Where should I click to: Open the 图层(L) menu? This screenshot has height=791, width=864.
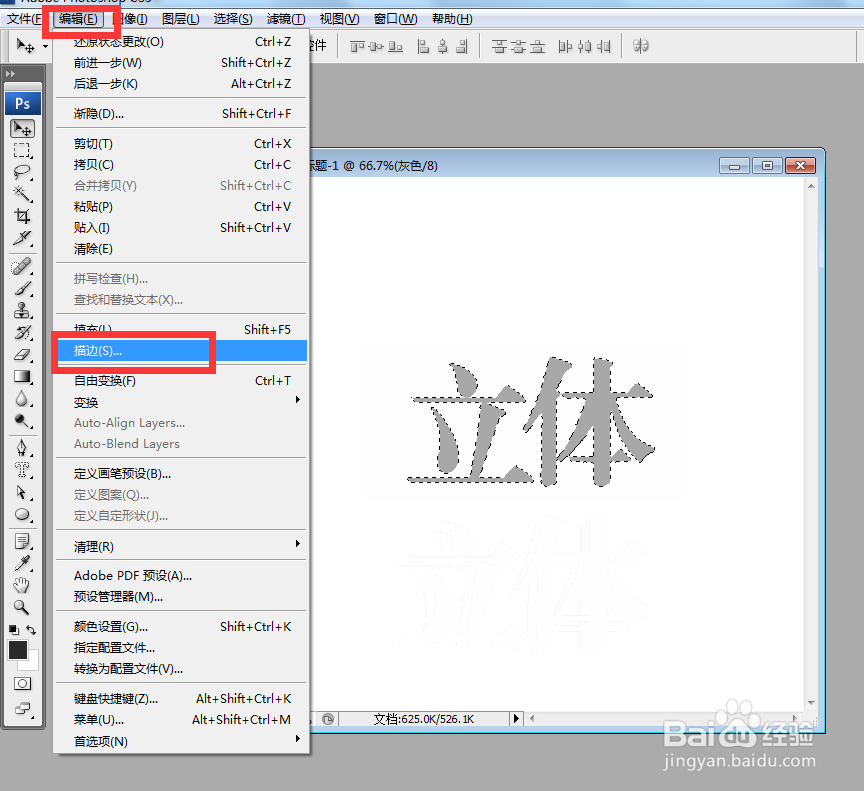[x=181, y=19]
